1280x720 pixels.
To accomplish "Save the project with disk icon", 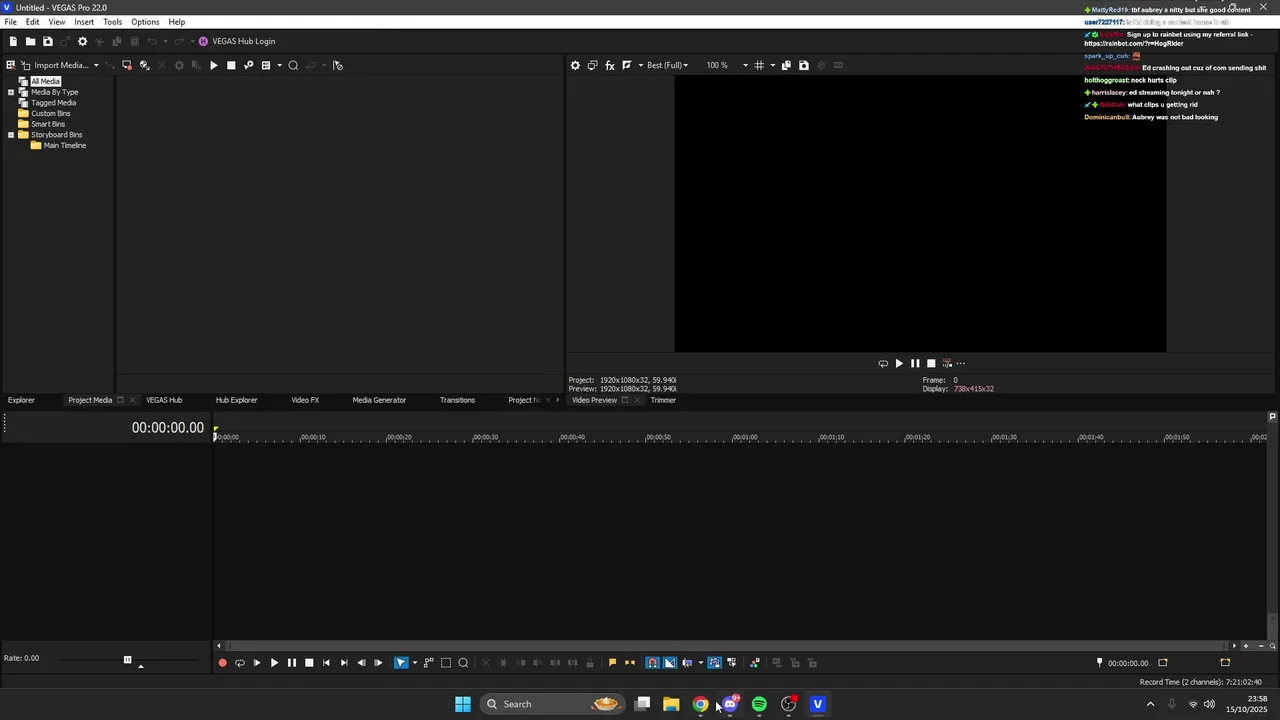I will tap(47, 41).
